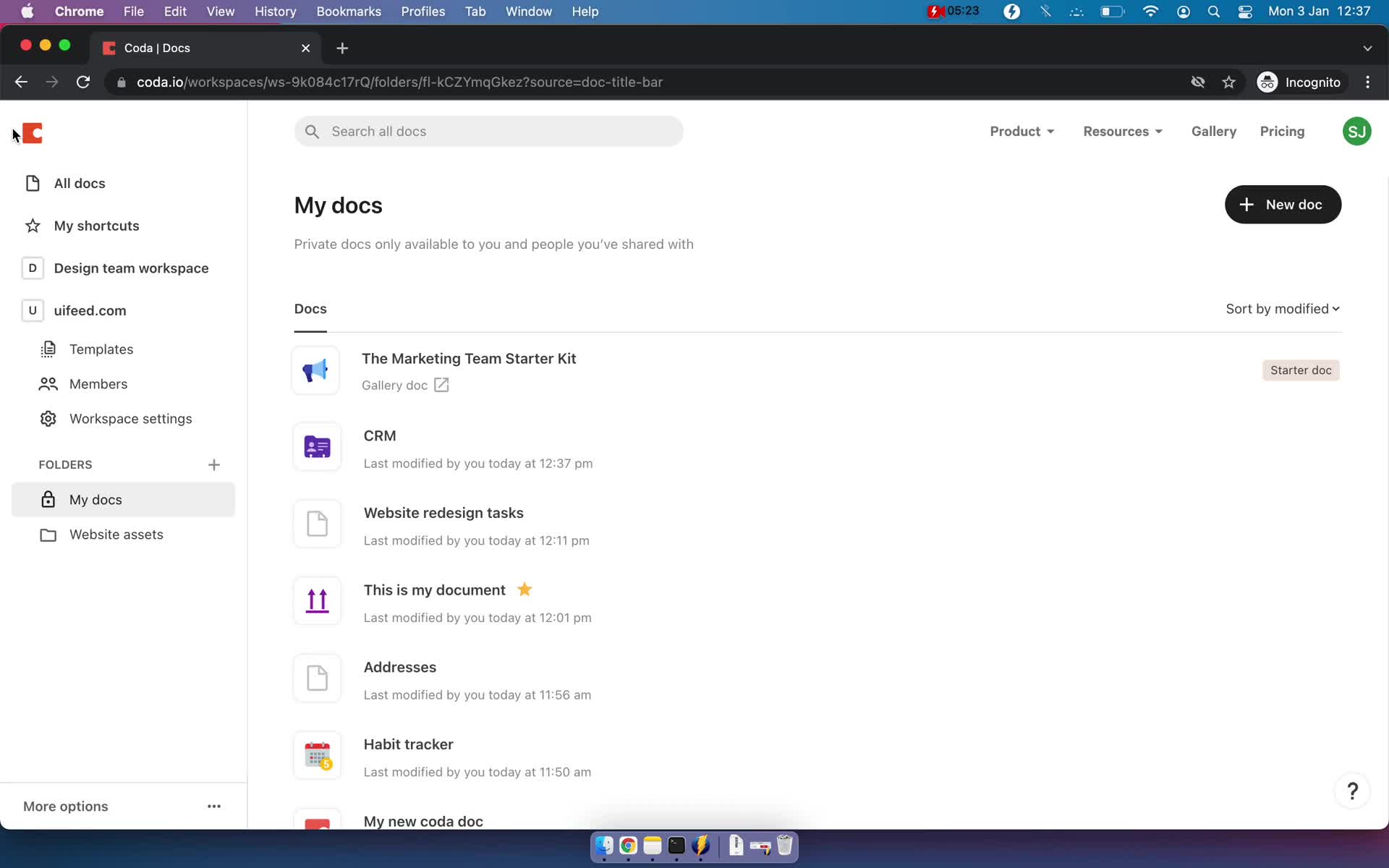Select uifeed.com workspace

click(90, 310)
